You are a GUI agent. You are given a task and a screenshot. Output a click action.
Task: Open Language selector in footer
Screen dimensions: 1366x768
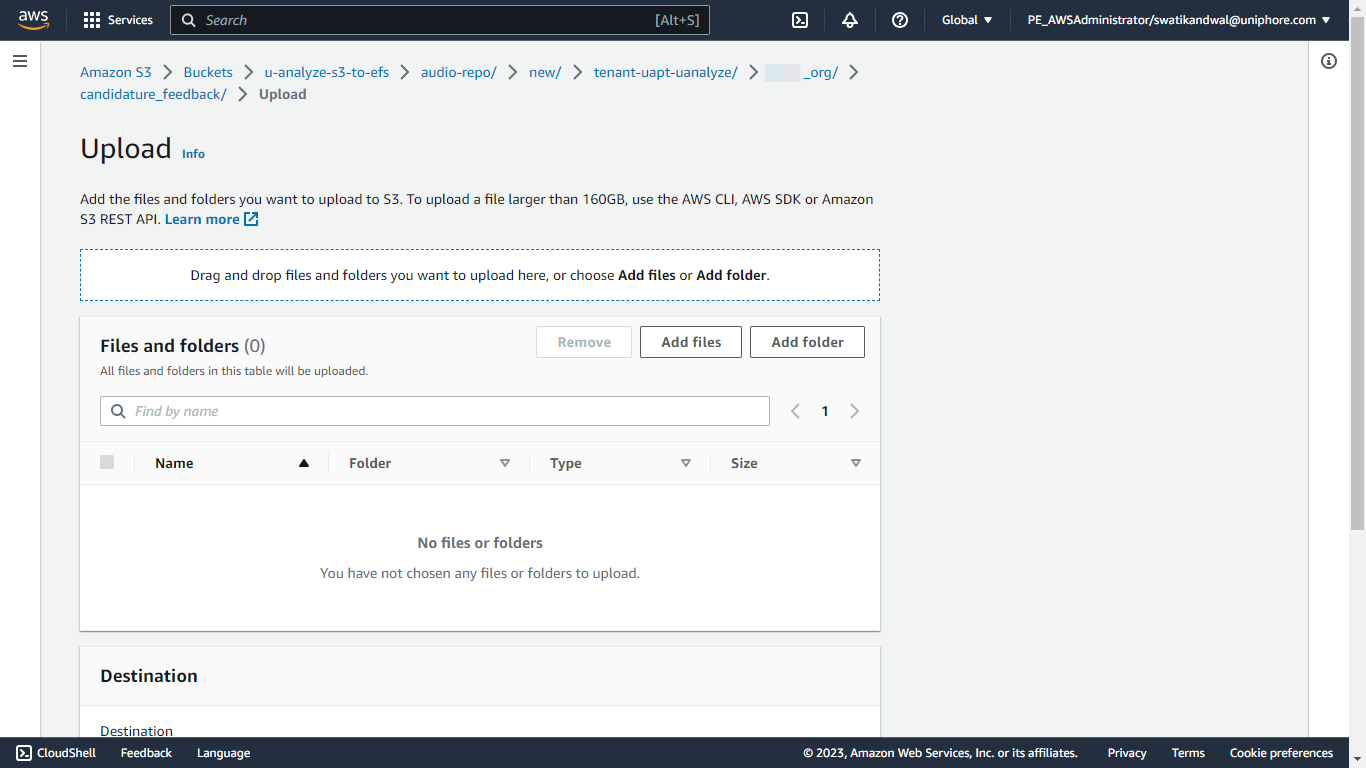[x=223, y=753]
